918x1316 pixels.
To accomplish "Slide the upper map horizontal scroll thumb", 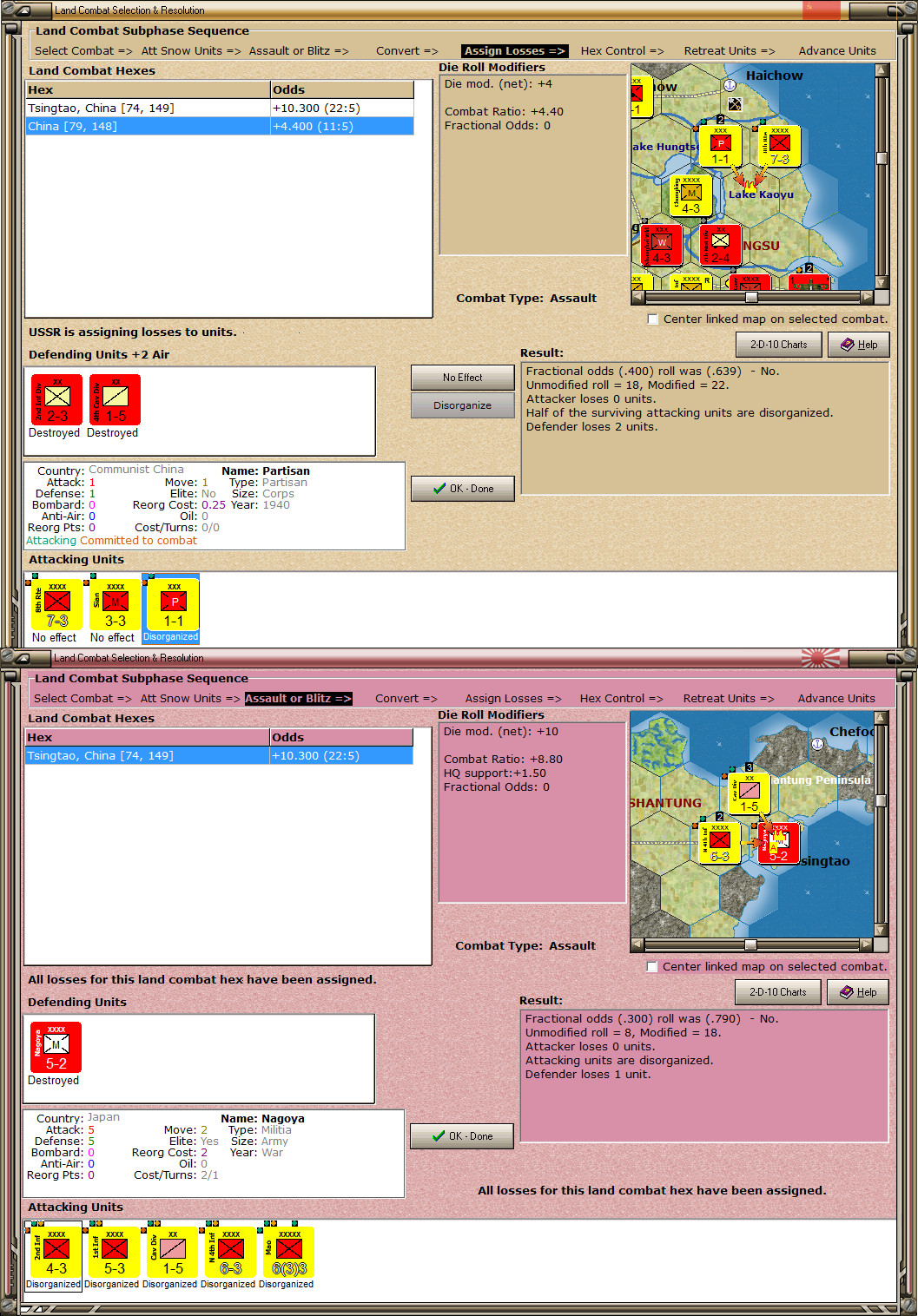I will (751, 297).
